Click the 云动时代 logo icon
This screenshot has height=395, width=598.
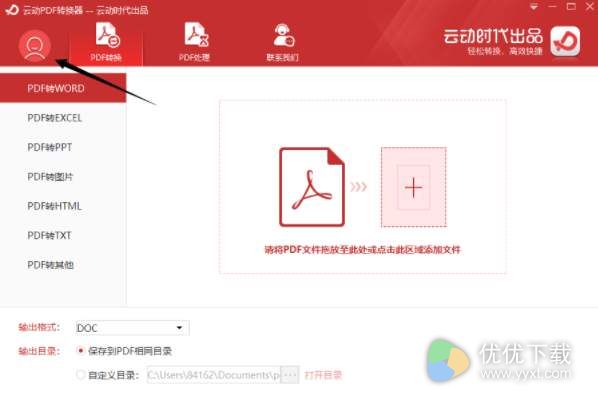565,41
